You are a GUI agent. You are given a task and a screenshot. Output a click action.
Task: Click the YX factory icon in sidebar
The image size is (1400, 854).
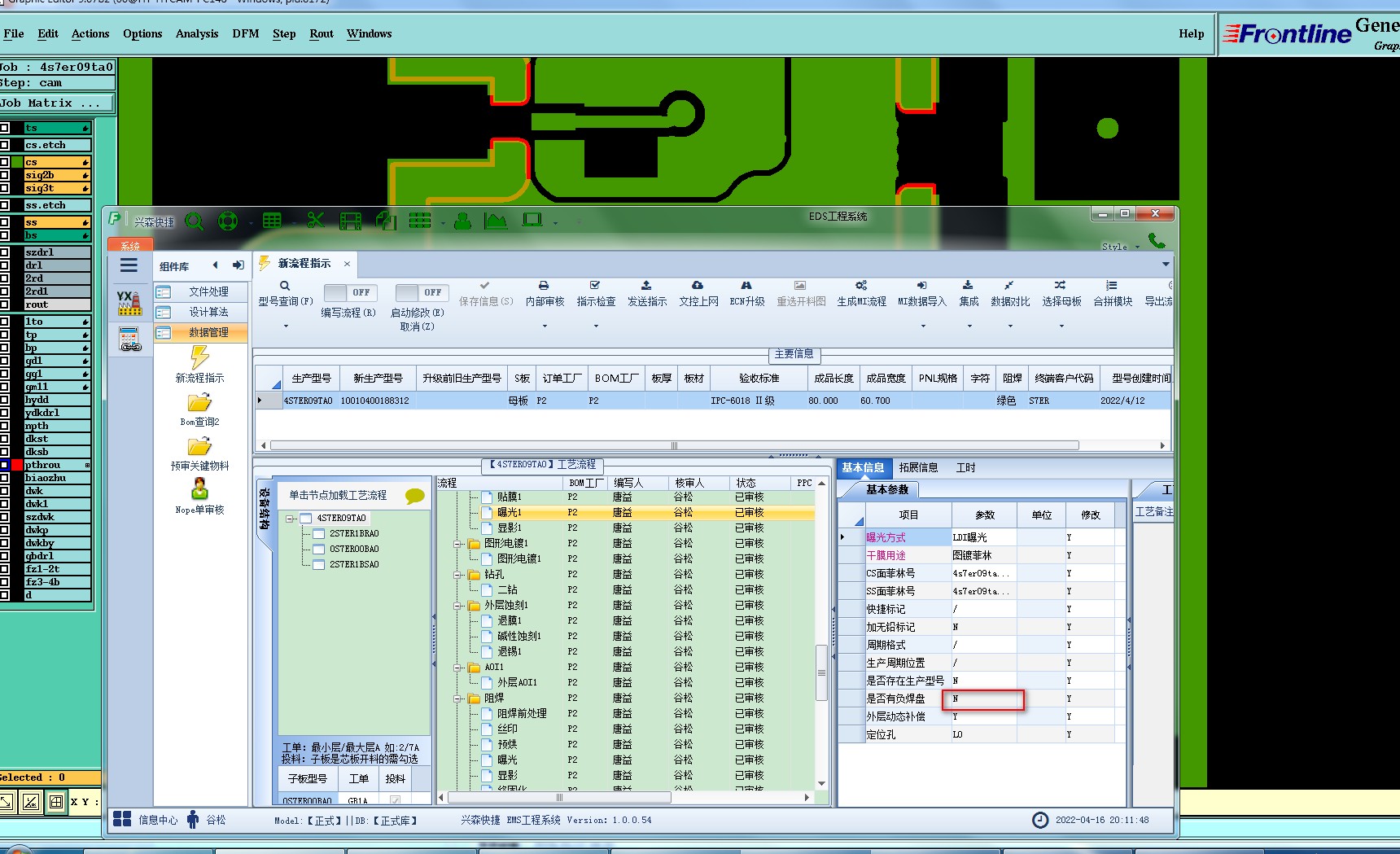click(129, 303)
